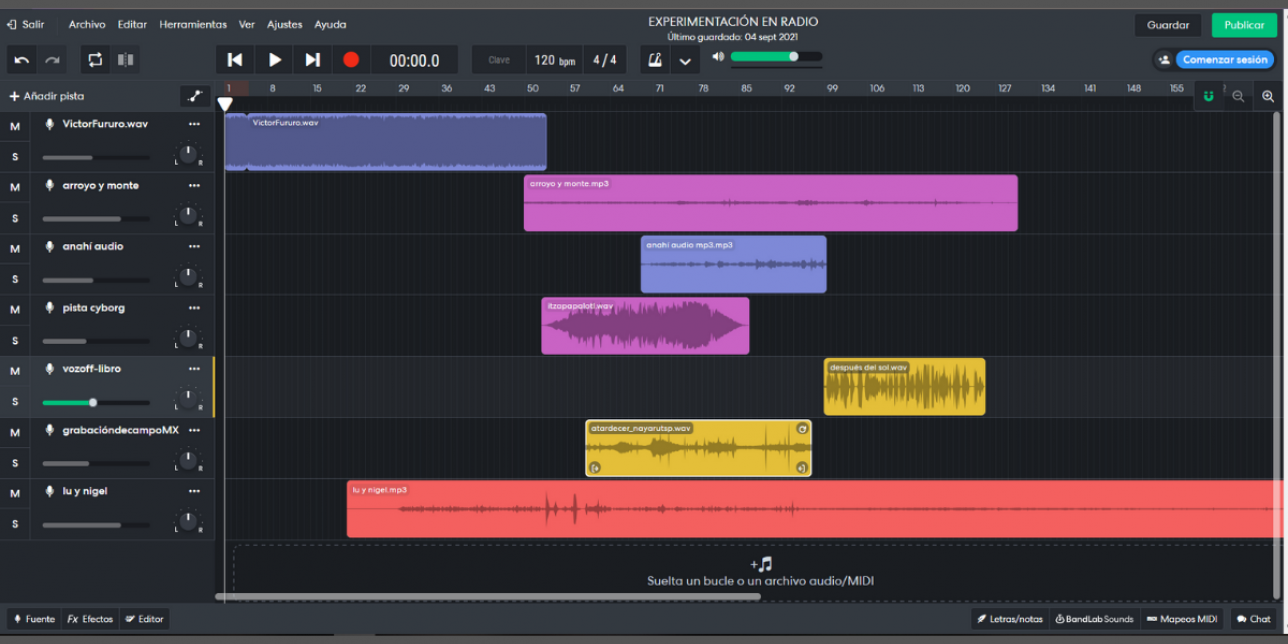Start recording with the red record button
This screenshot has width=1288, height=644.
click(351, 60)
